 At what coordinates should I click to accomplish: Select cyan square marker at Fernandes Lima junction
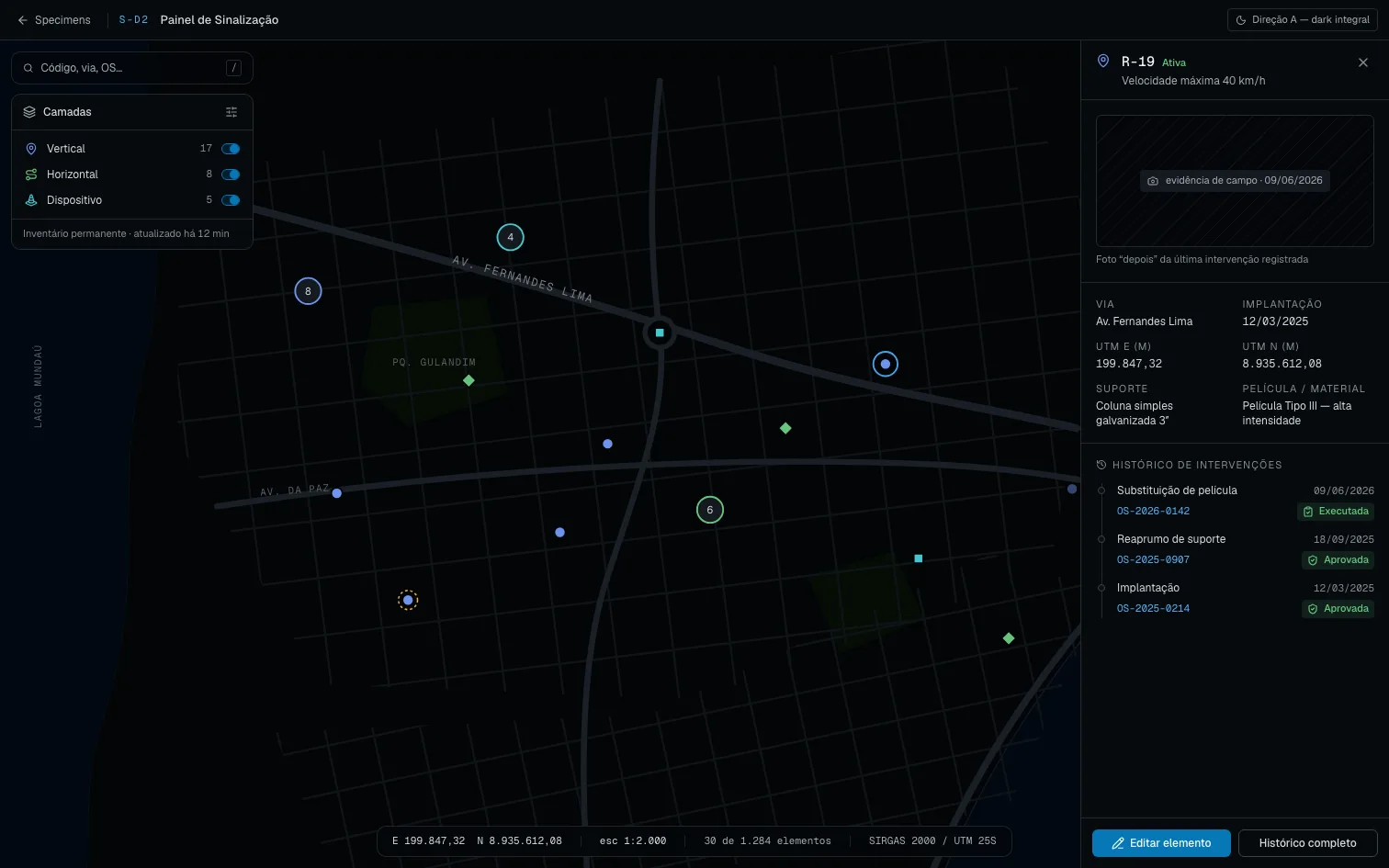coord(660,333)
